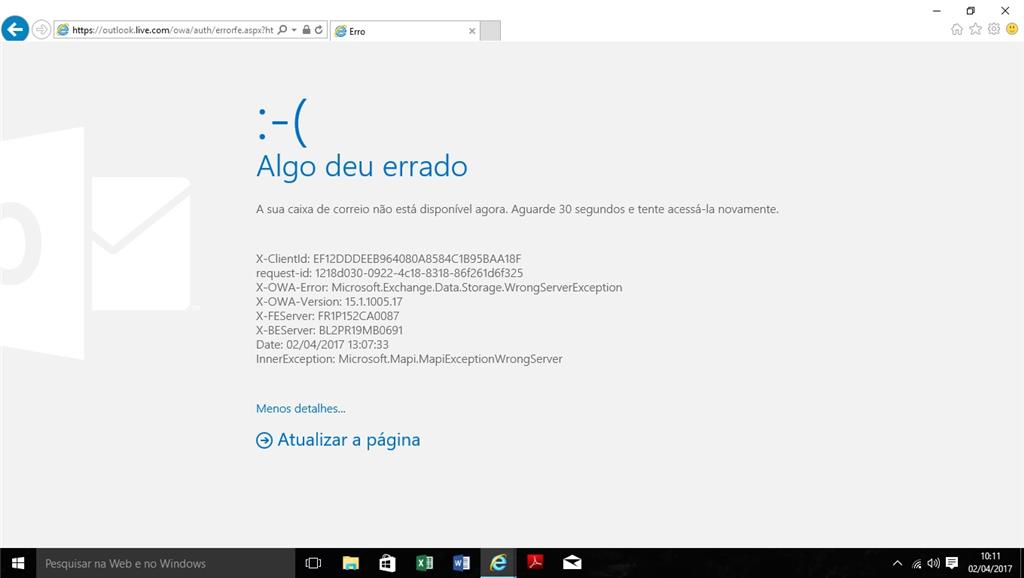1024x578 pixels.
Task: Click X-OWA-Error WrongServerException line
Action: click(x=439, y=287)
